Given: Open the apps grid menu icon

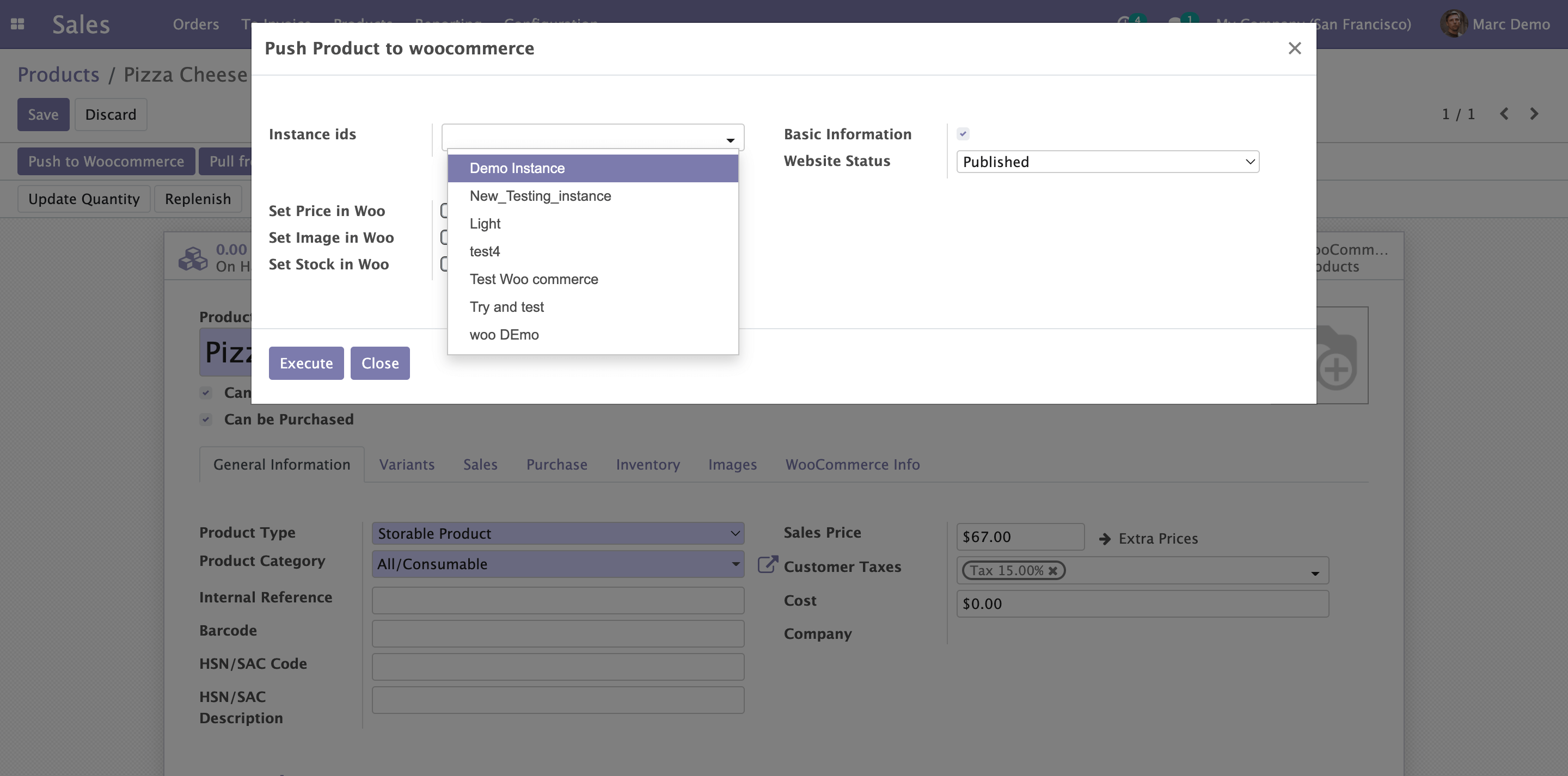Looking at the screenshot, I should [17, 24].
